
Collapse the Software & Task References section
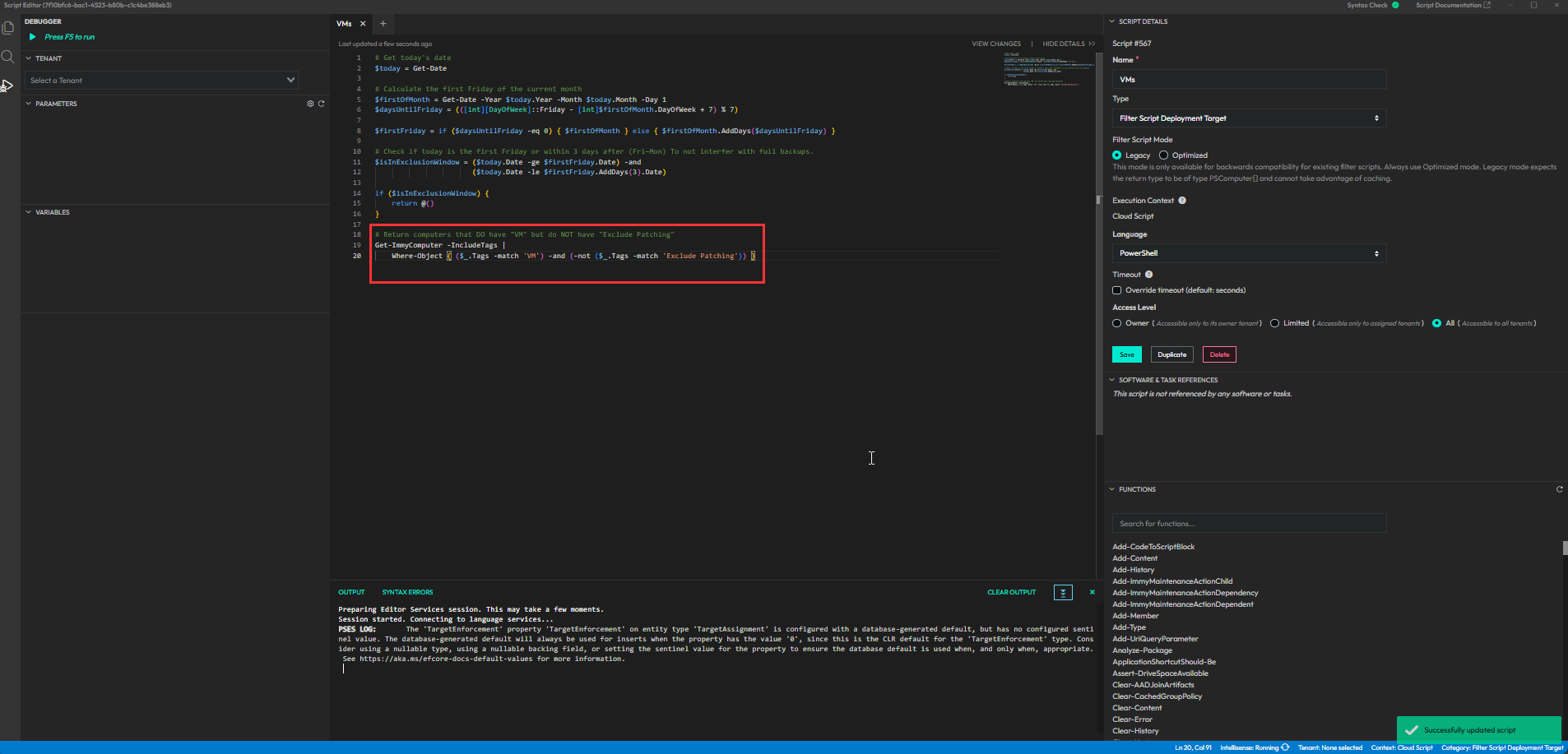coord(1112,380)
